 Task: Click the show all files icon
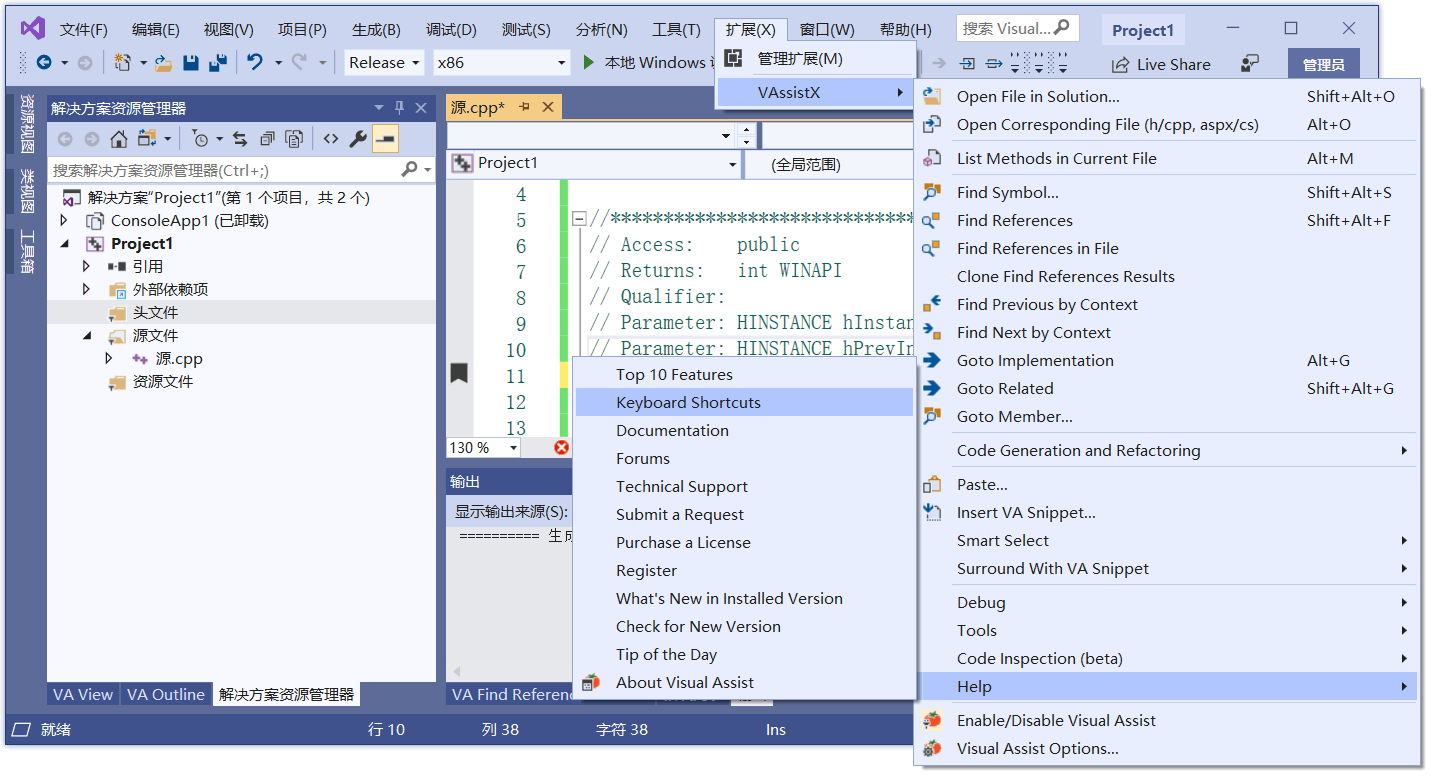point(294,139)
